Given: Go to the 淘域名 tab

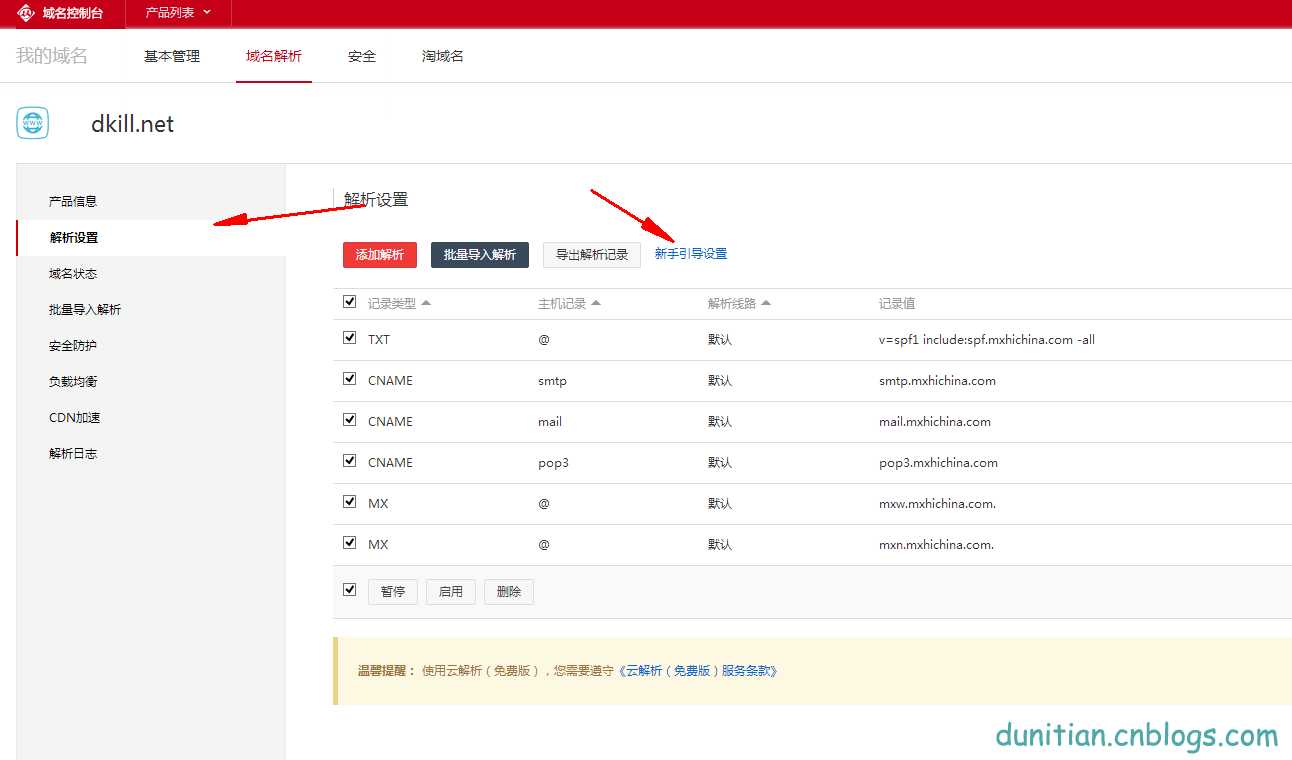Looking at the screenshot, I should click(443, 56).
